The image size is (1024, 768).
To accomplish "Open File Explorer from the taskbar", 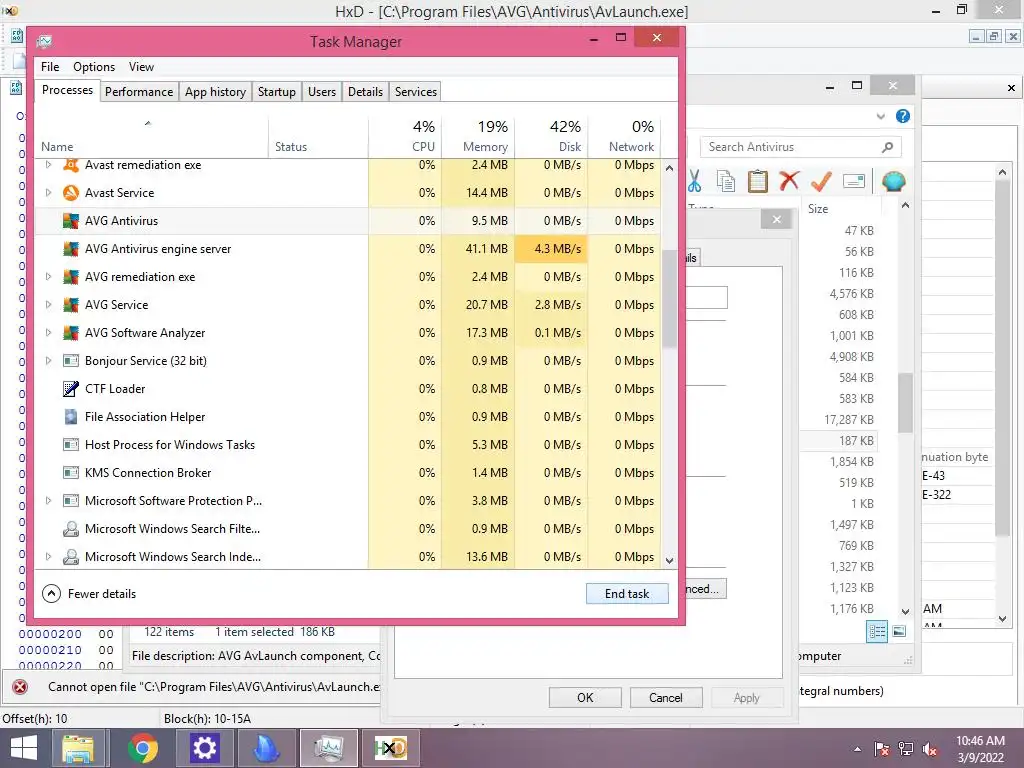I will click(x=78, y=748).
